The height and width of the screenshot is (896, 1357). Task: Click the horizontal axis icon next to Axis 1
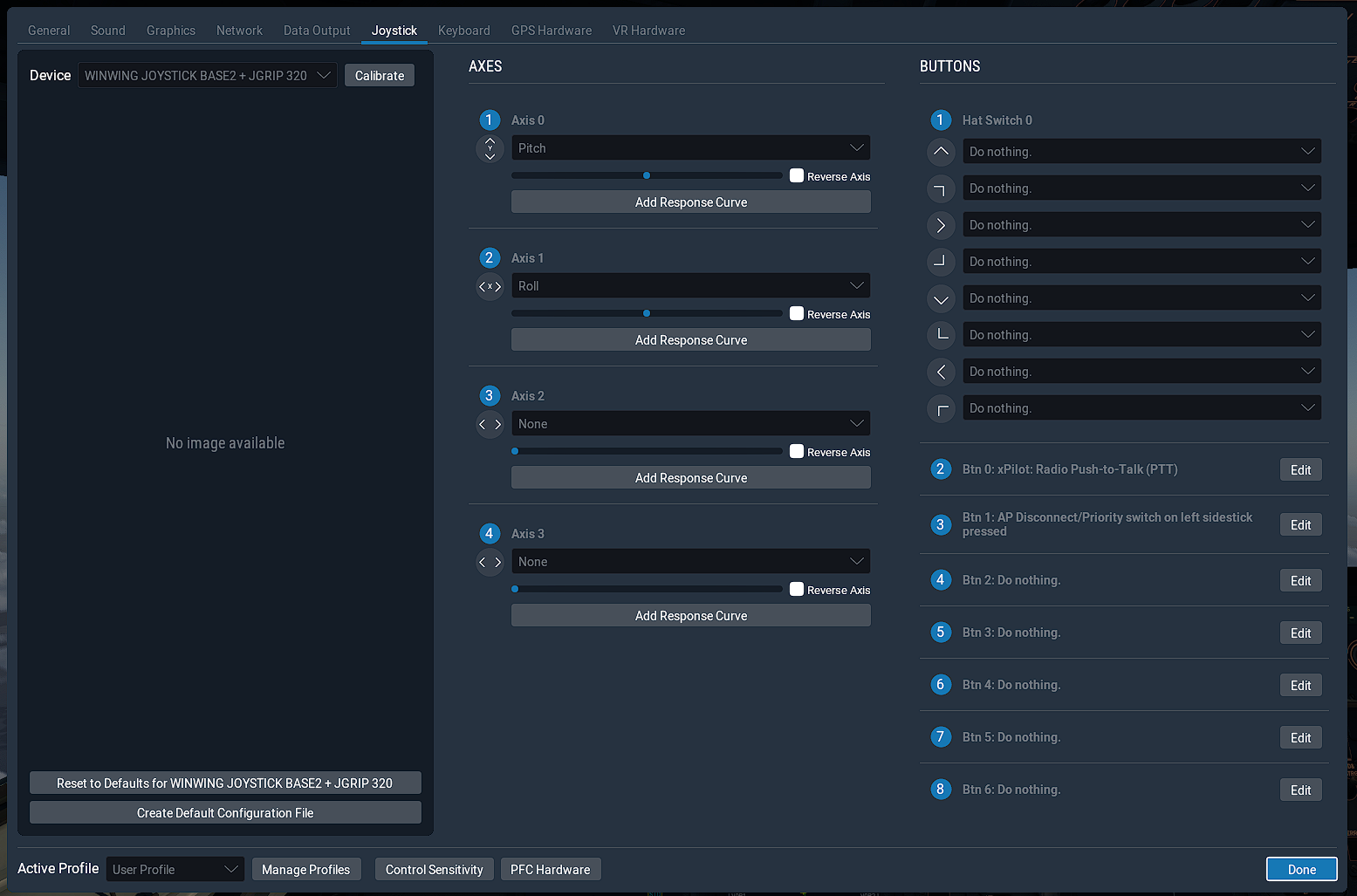point(490,286)
